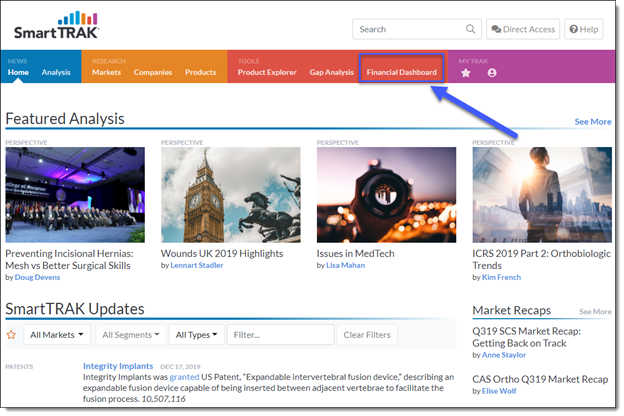The height and width of the screenshot is (416, 624).
Task: Click the SmartTRAK logo
Action: [x=56, y=25]
